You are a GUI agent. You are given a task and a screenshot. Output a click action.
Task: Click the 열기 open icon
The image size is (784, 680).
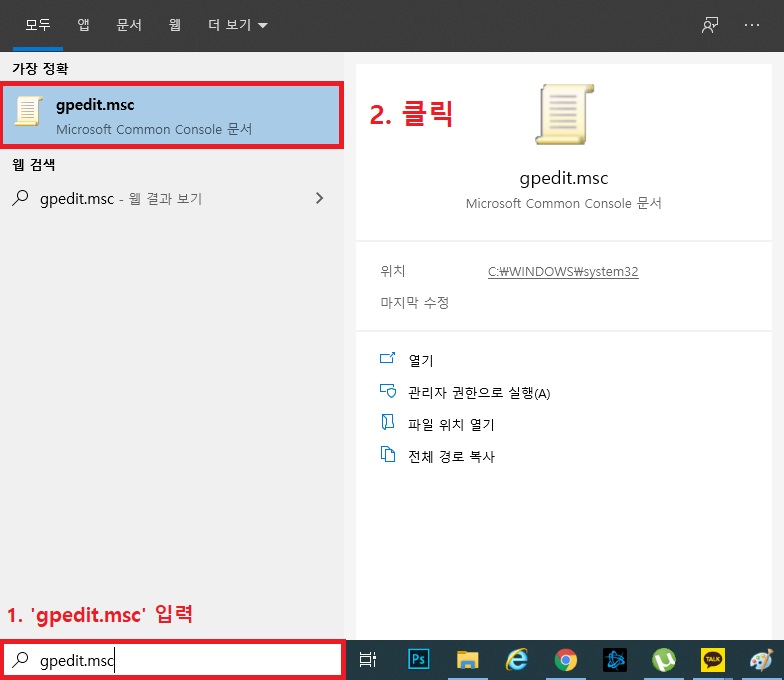(x=388, y=358)
